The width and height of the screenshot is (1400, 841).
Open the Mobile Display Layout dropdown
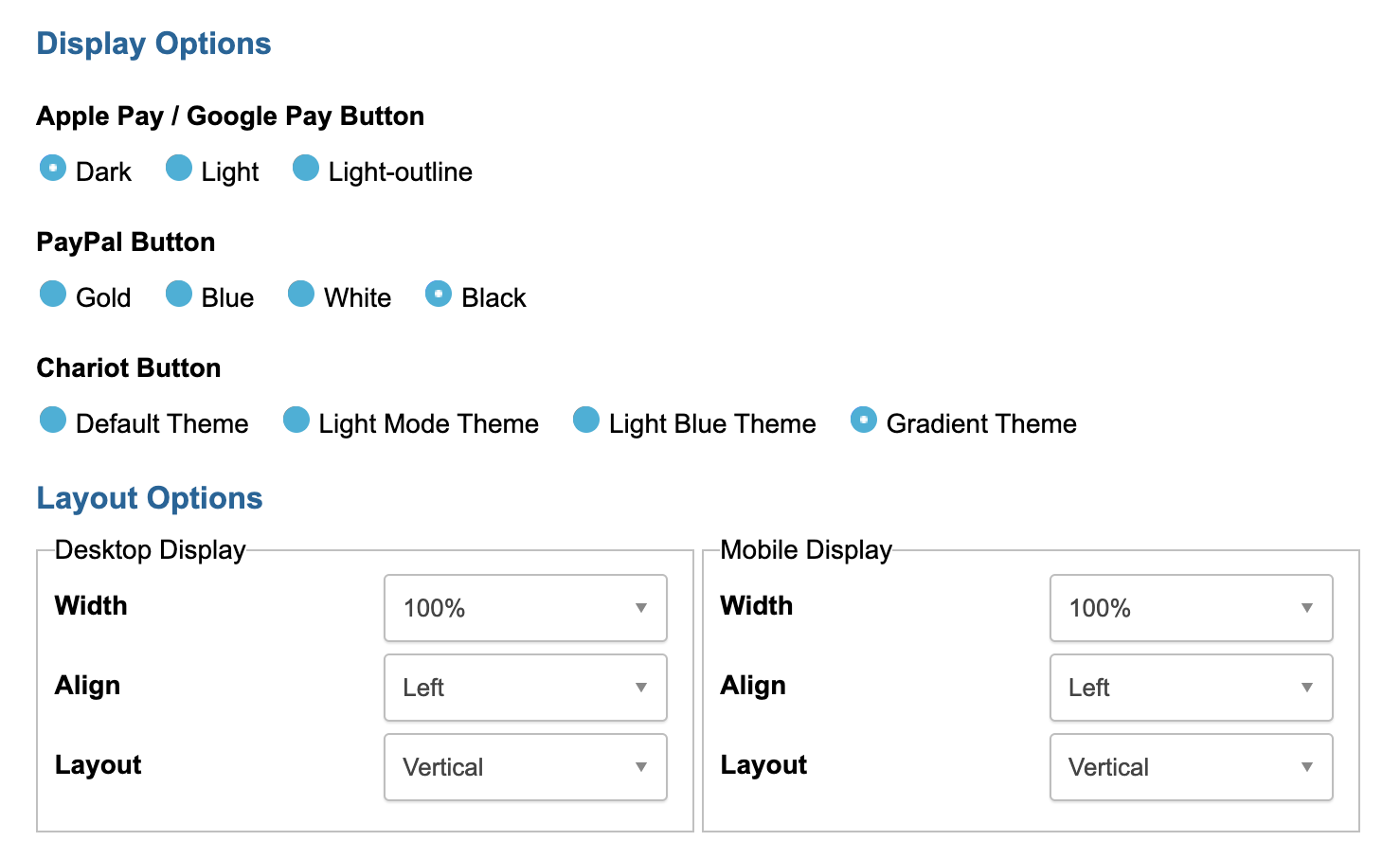(1191, 767)
